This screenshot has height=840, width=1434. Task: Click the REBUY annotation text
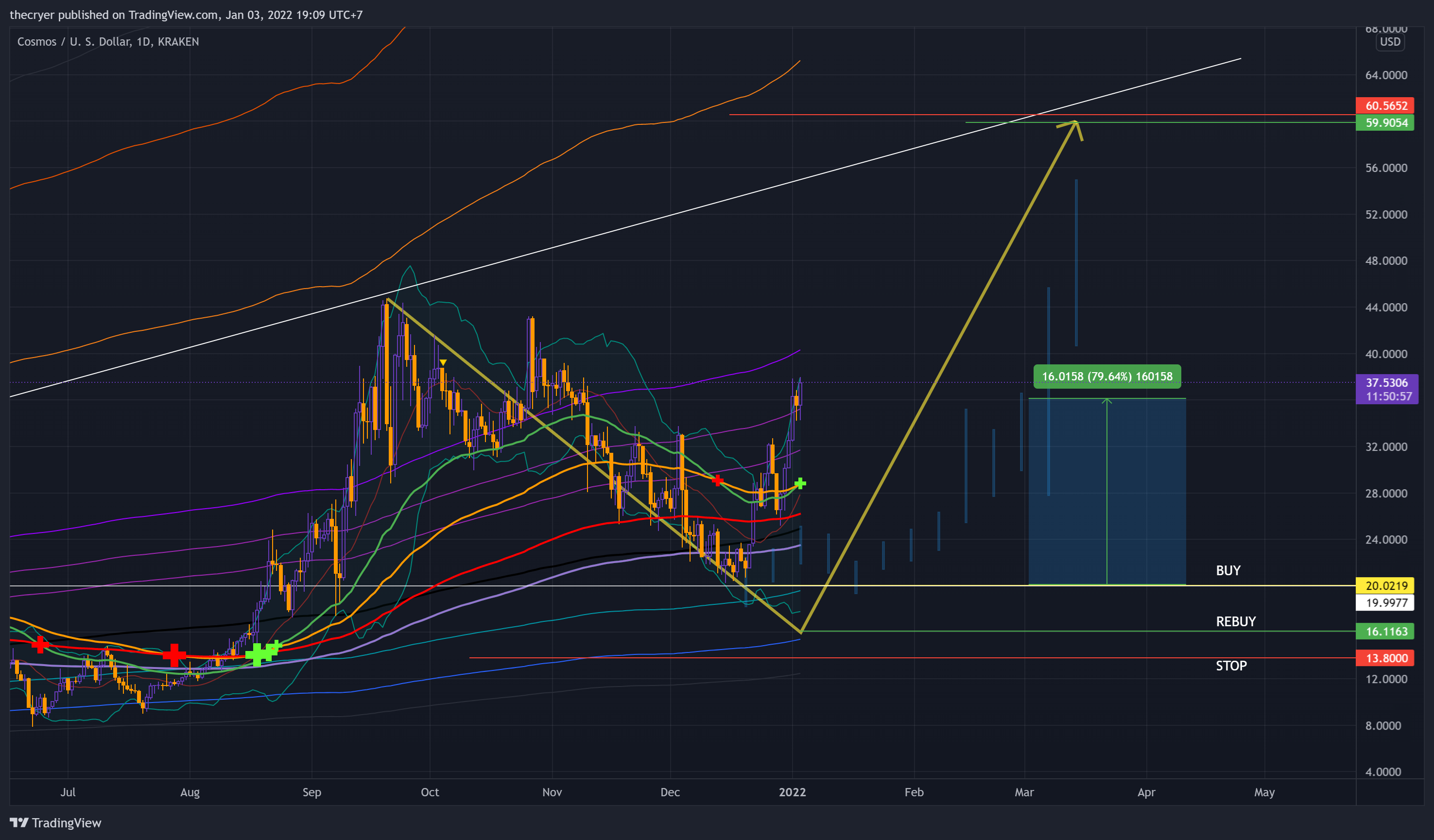coord(1235,621)
